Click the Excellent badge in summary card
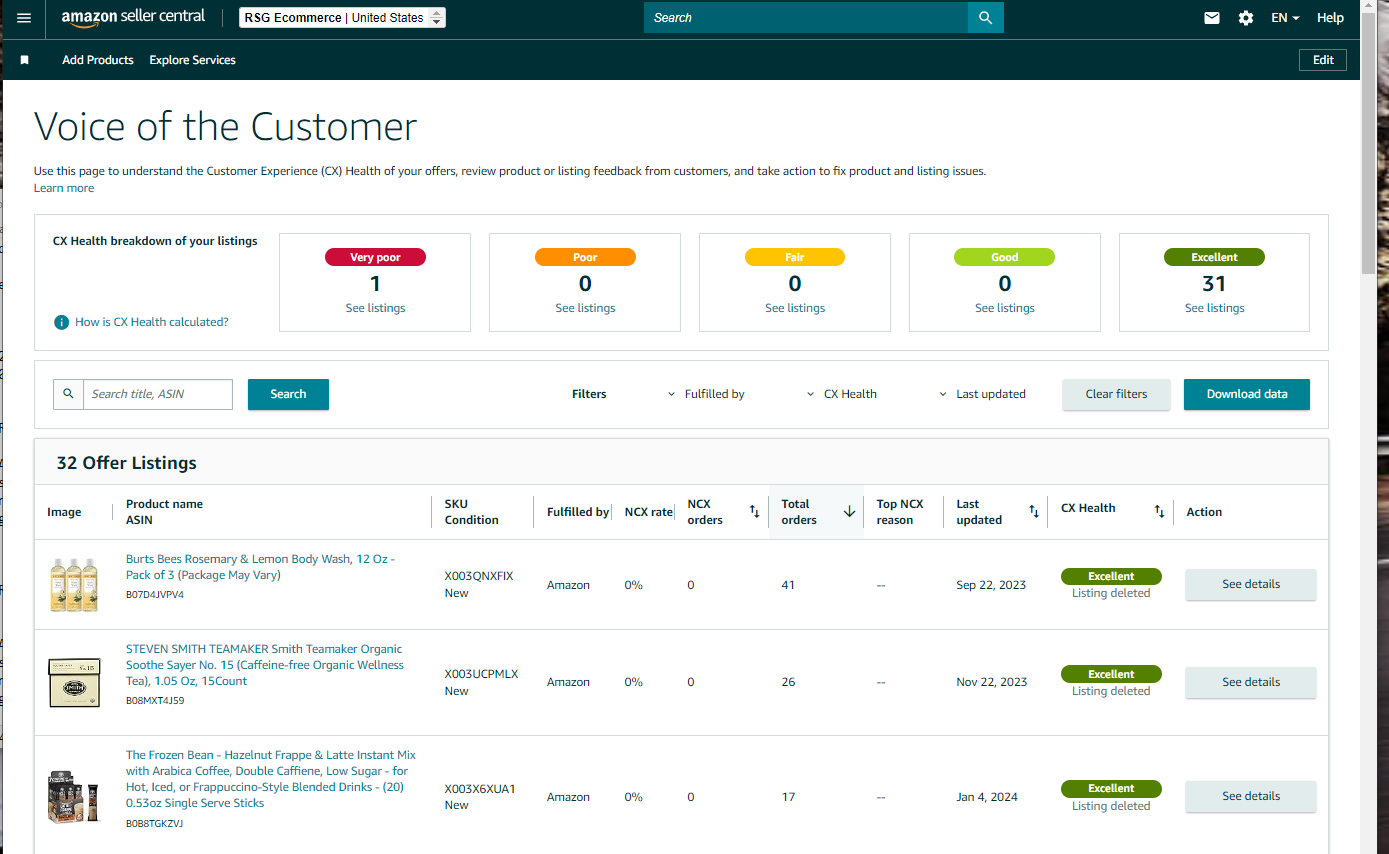Screen dimensions: 1389x854 1214,257
